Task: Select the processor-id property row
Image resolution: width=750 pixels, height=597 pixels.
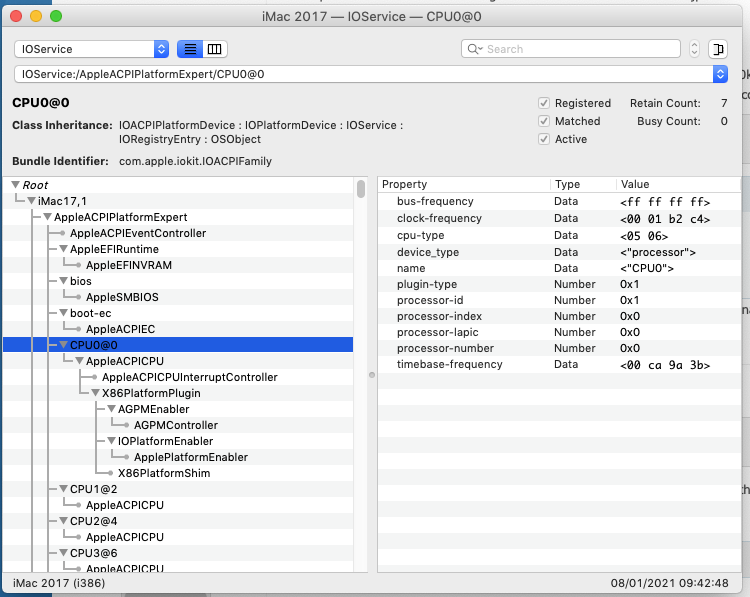Action: coord(559,300)
